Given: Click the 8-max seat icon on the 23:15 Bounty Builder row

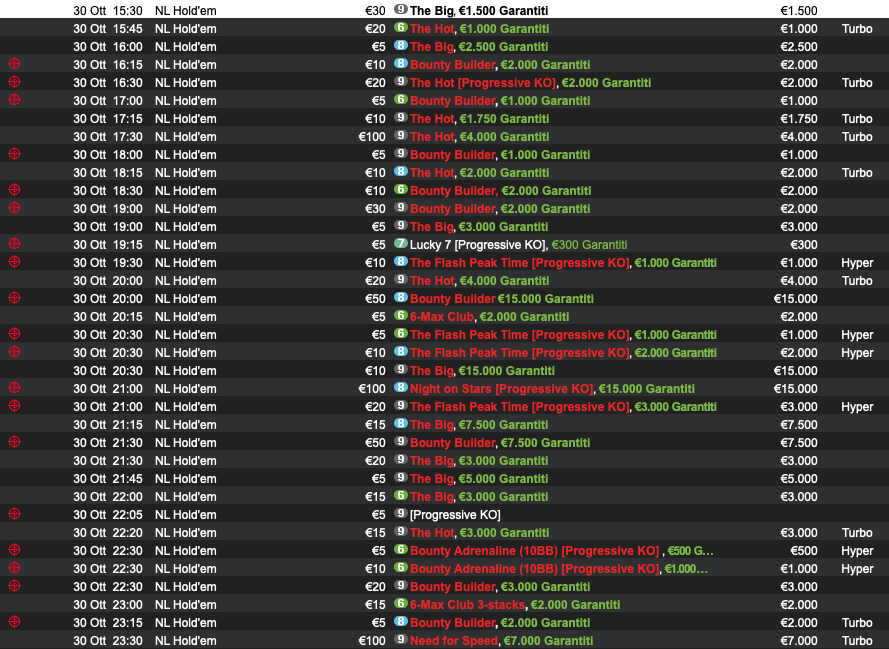Looking at the screenshot, I should click(x=401, y=622).
